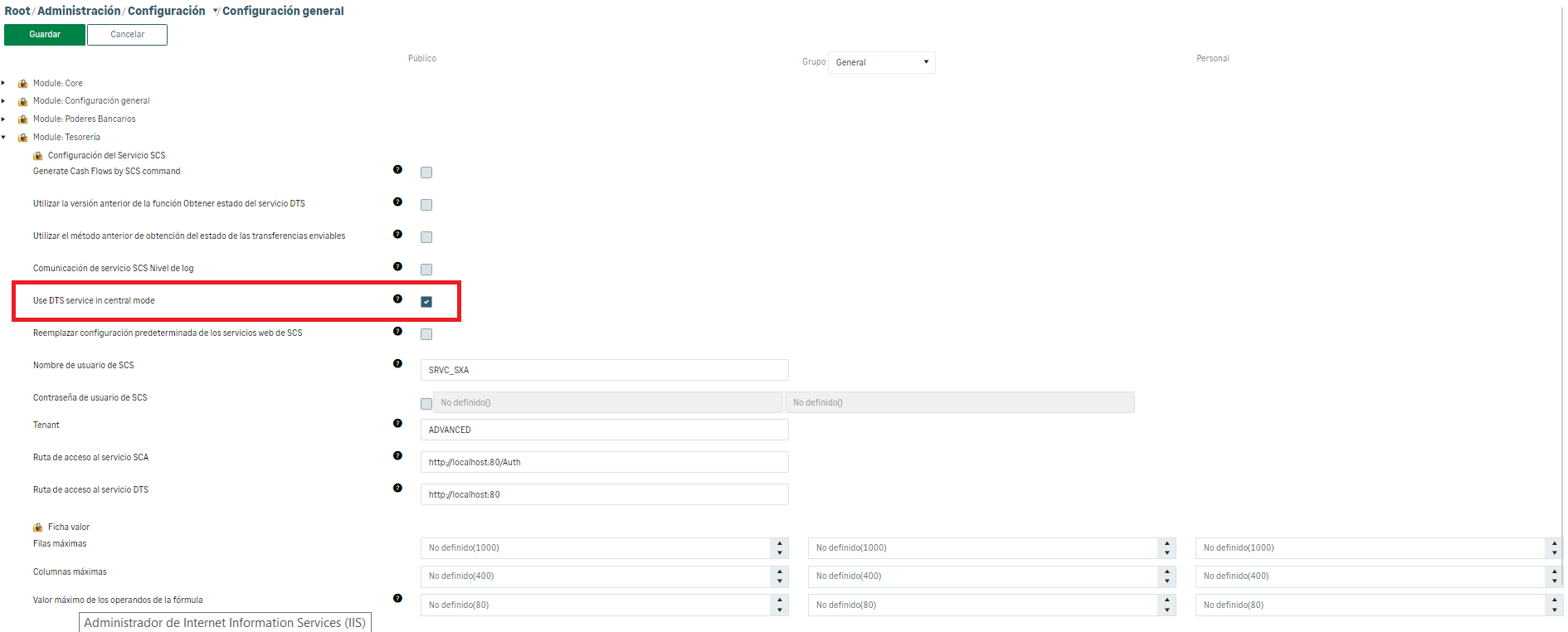Expand the Module: Core tree node

3,83
